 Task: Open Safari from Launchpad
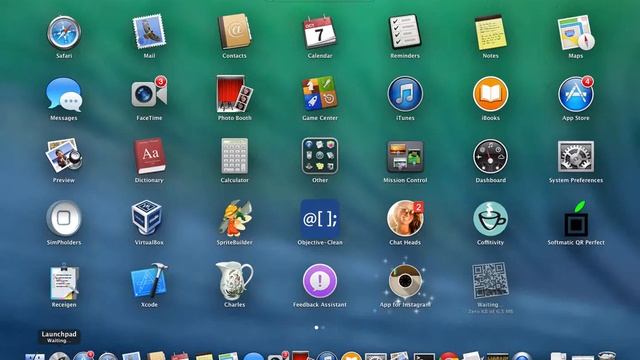[x=64, y=33]
